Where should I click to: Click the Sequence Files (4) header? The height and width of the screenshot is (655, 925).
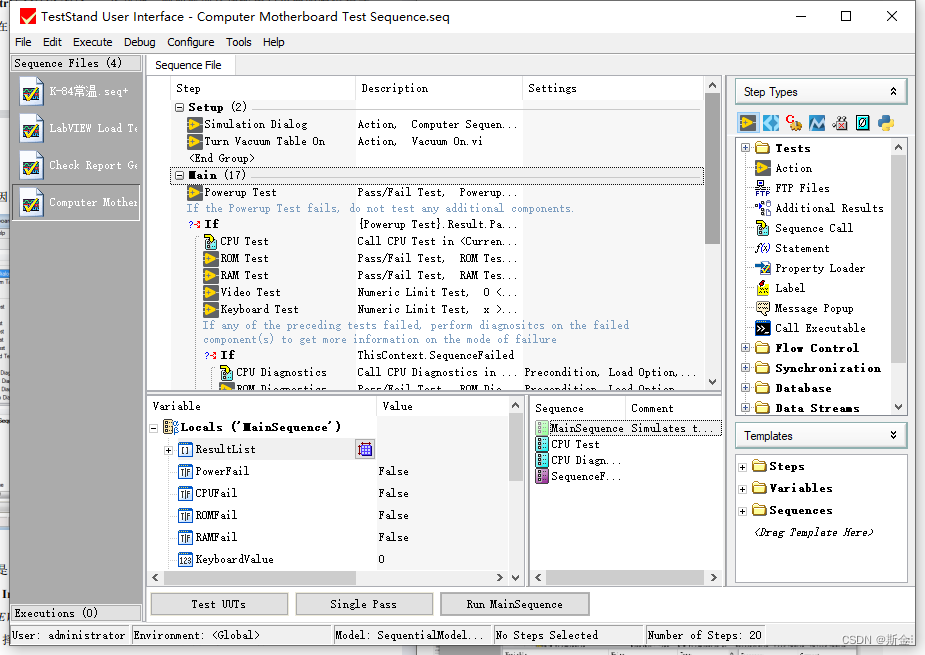76,63
